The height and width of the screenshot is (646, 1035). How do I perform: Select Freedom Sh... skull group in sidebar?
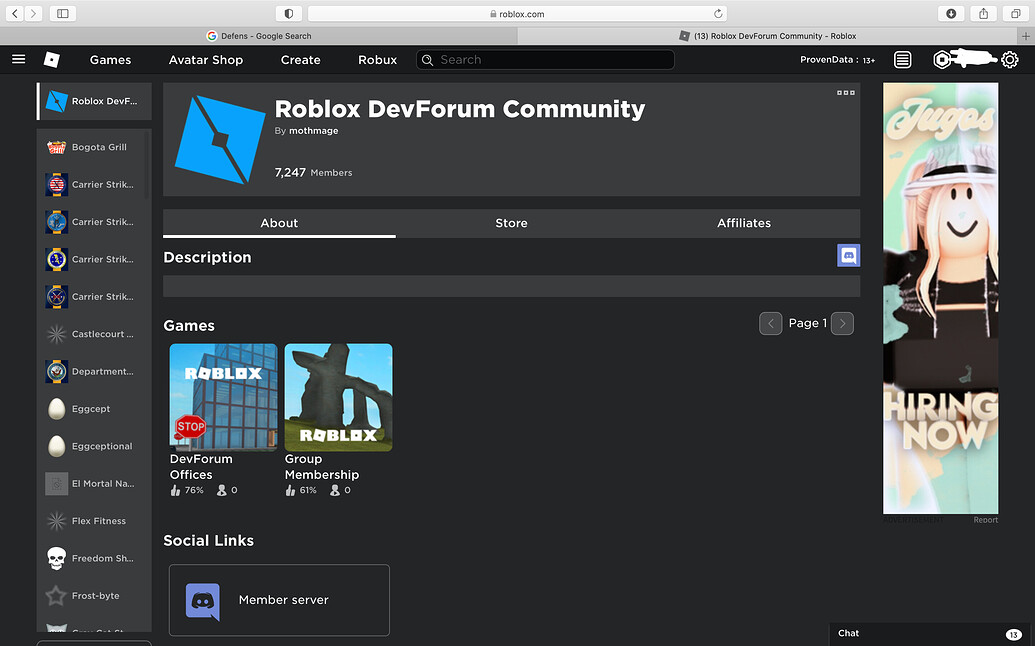coord(94,558)
